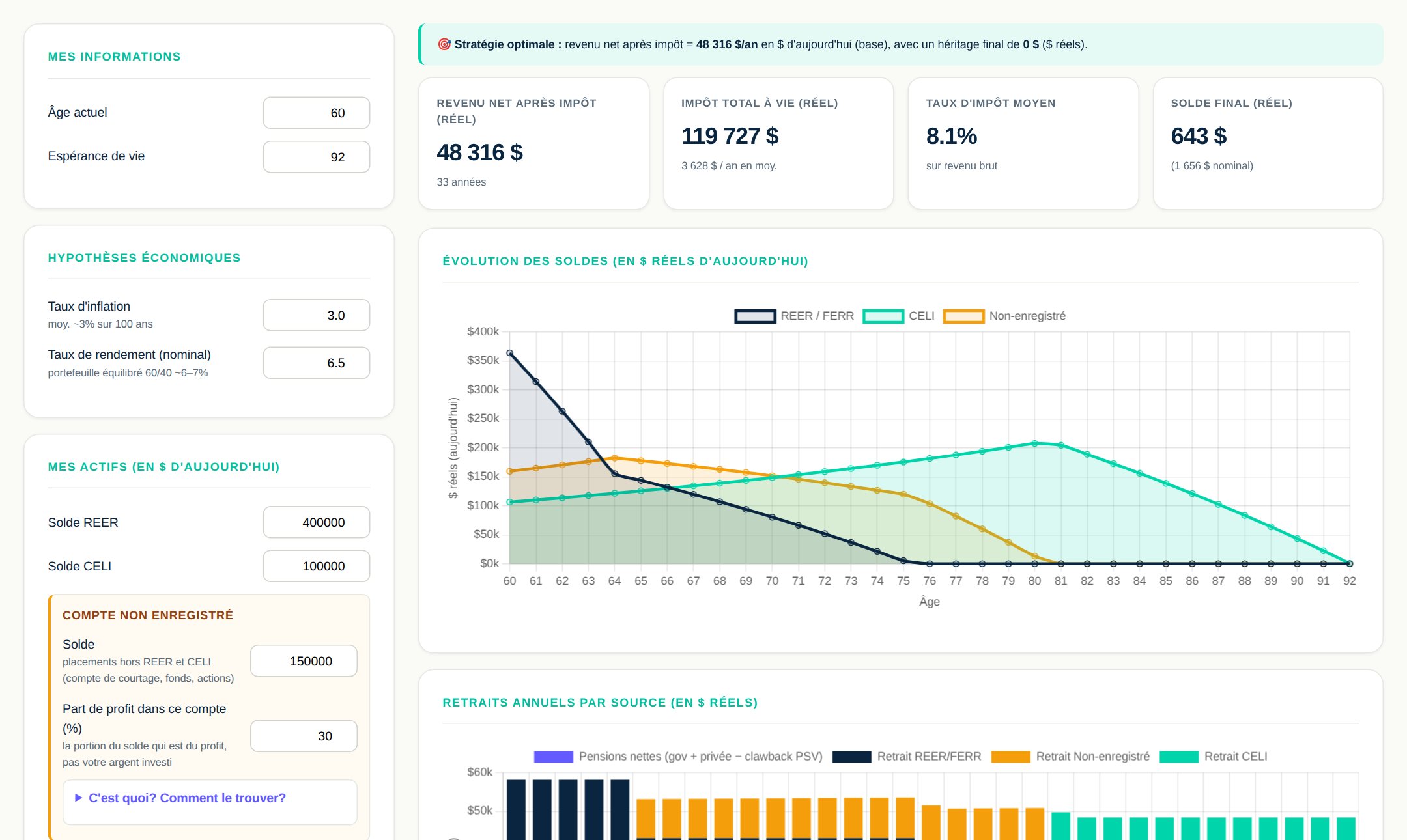Viewport: 1407px width, 840px height.
Task: Hide Non-enregistré series via legend swatch
Action: 964,316
